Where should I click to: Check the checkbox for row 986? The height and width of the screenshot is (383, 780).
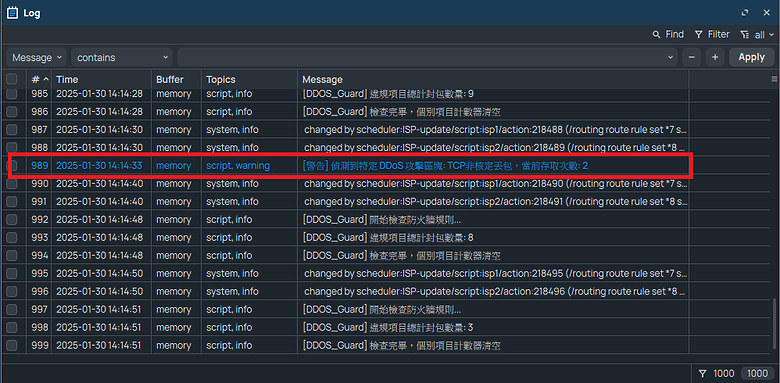tap(11, 112)
